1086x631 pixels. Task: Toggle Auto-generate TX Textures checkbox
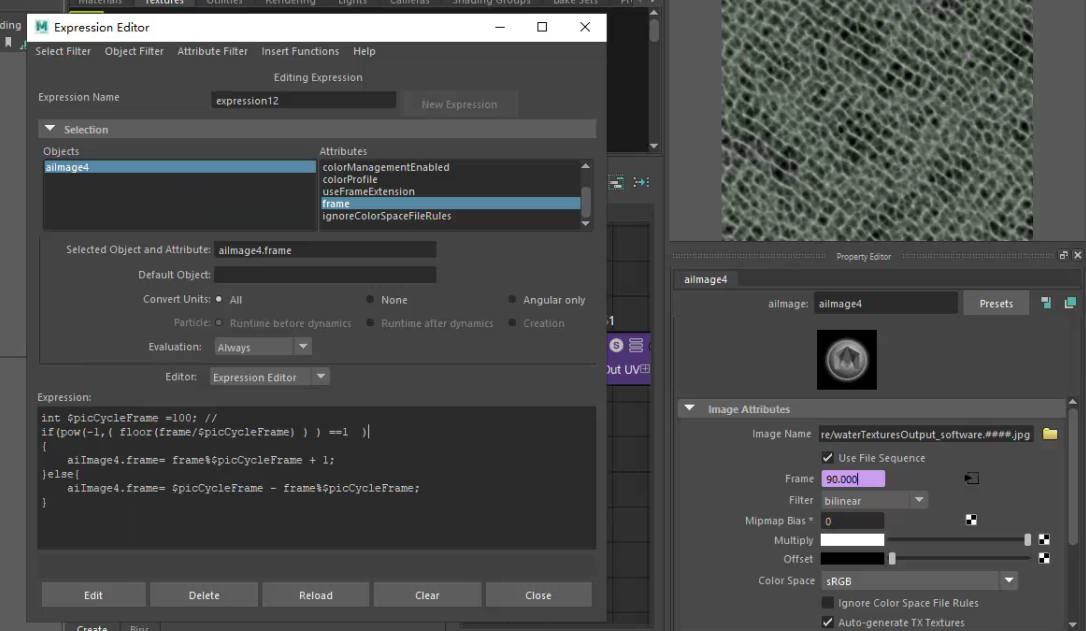click(x=828, y=622)
